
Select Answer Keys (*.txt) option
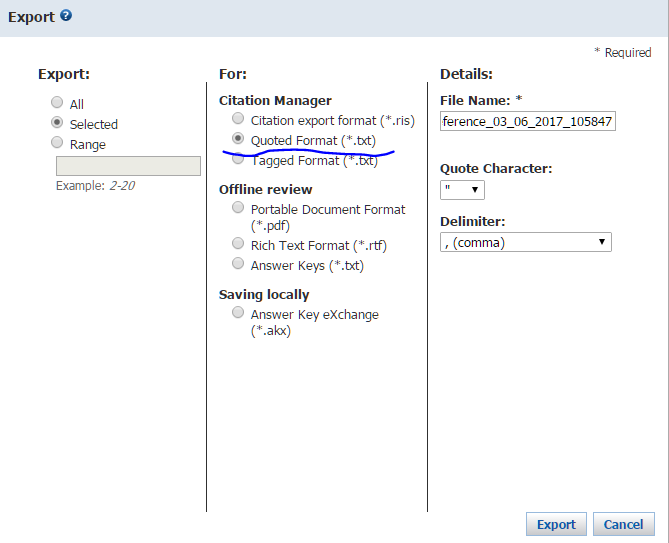[238, 263]
